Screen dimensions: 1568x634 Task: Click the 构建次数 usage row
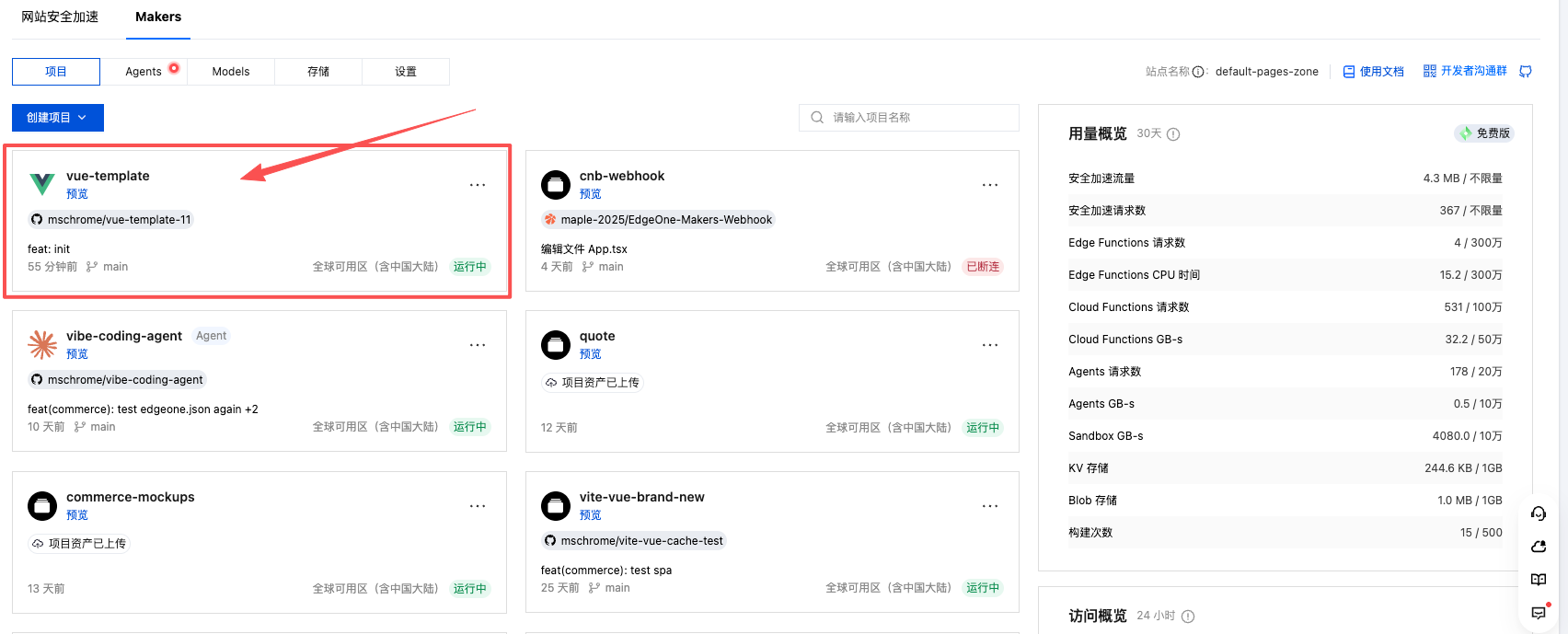[x=1286, y=533]
